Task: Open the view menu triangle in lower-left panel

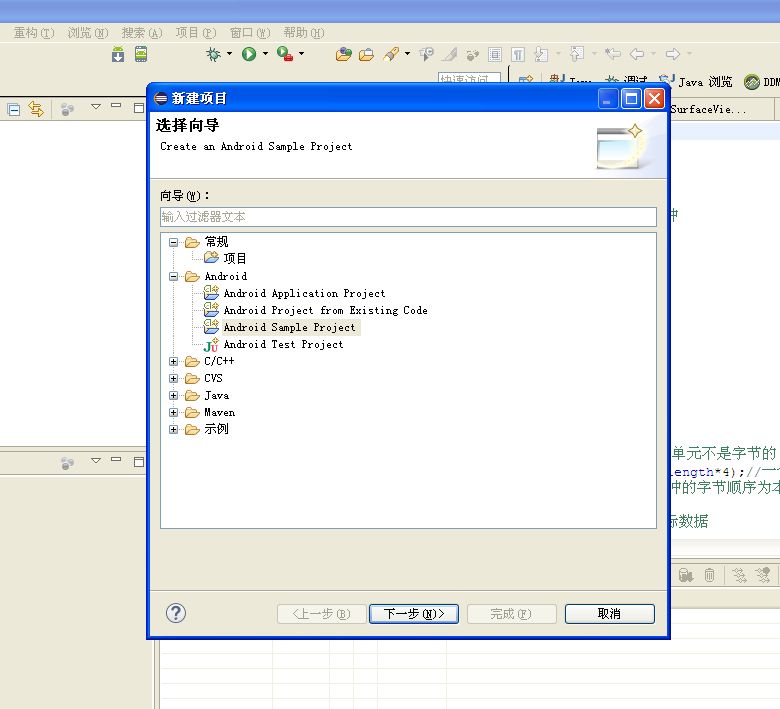Action: (x=96, y=461)
